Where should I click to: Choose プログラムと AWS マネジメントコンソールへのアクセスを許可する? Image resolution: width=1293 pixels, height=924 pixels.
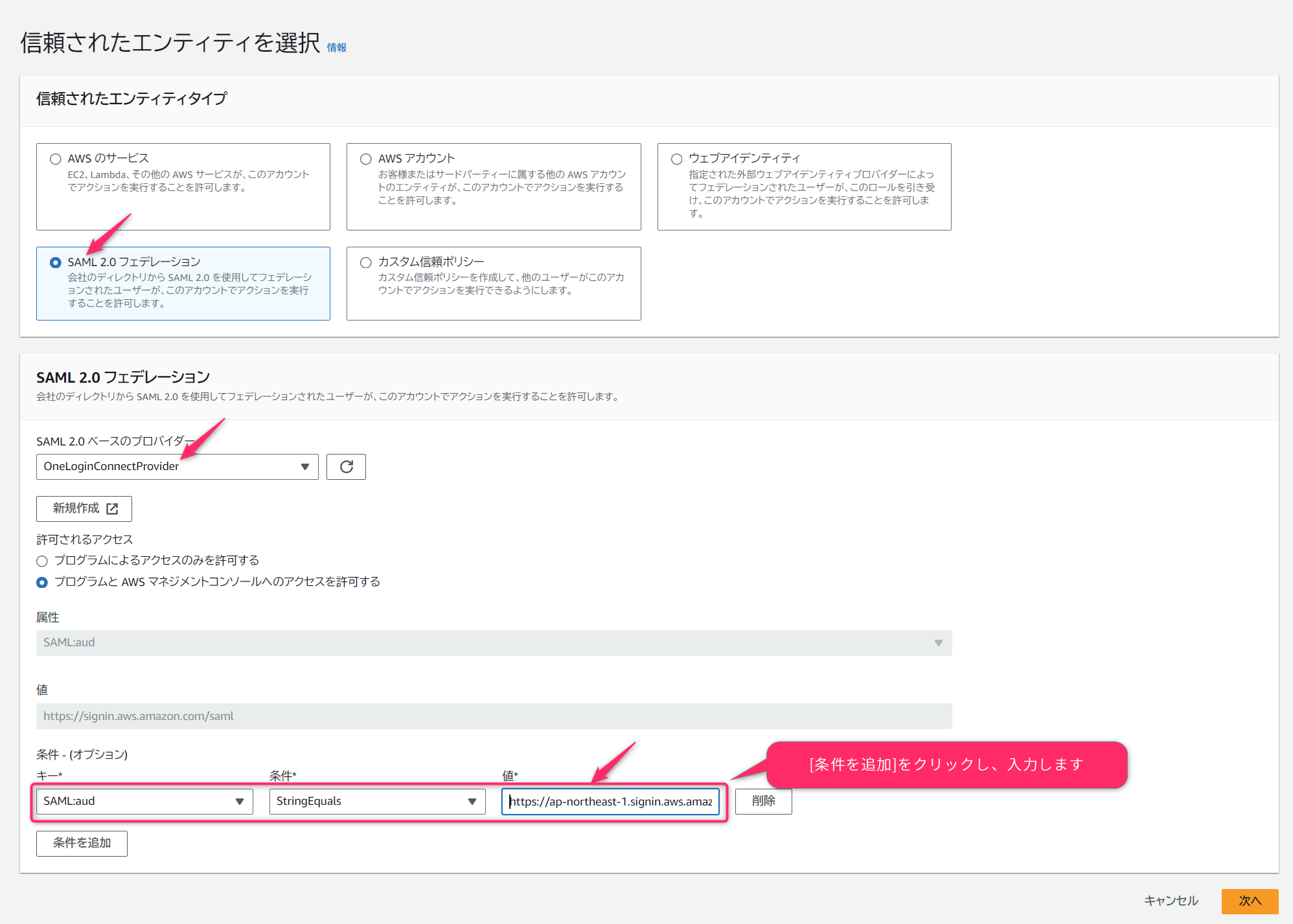click(x=42, y=583)
